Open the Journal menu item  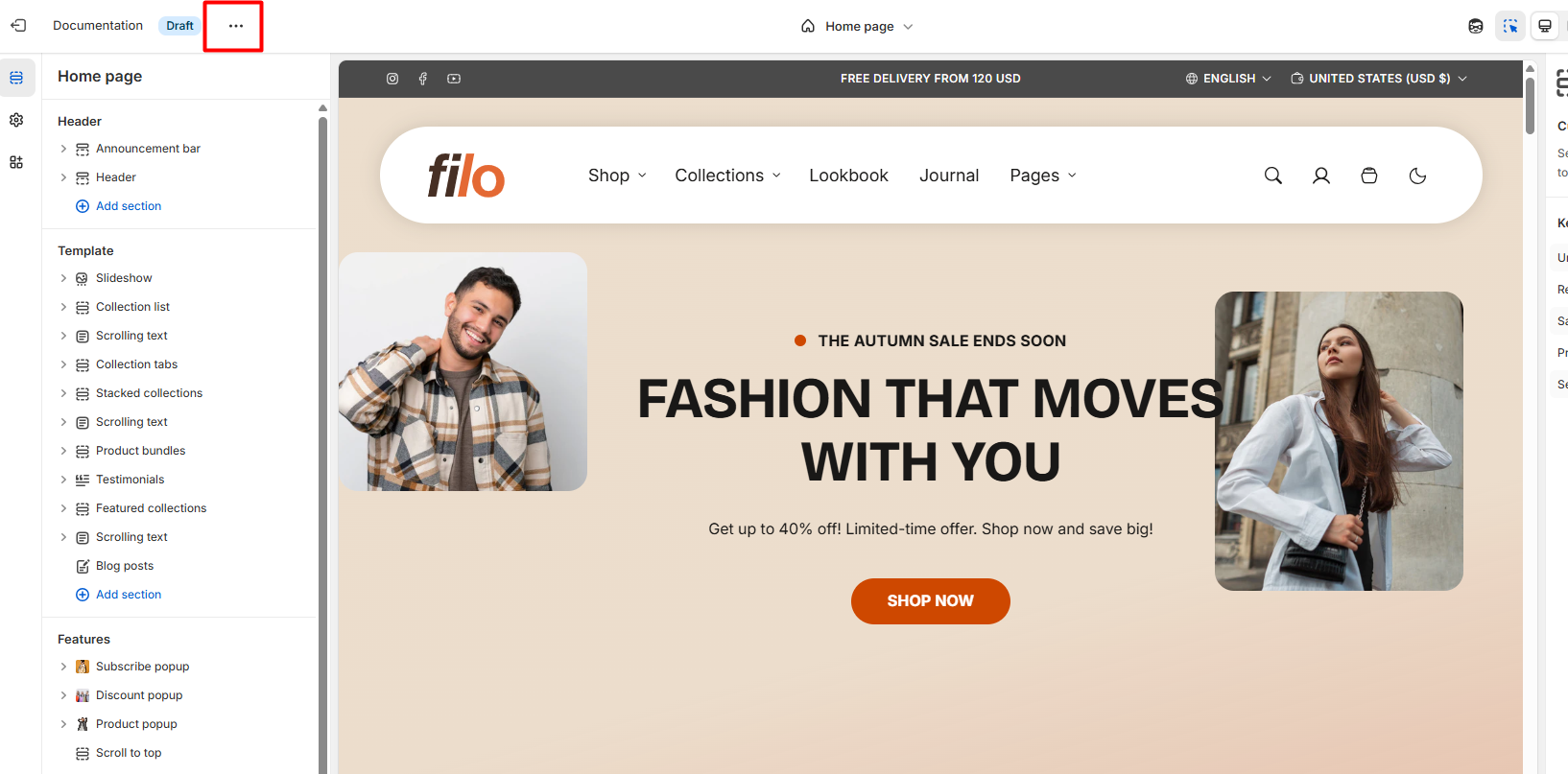[949, 176]
